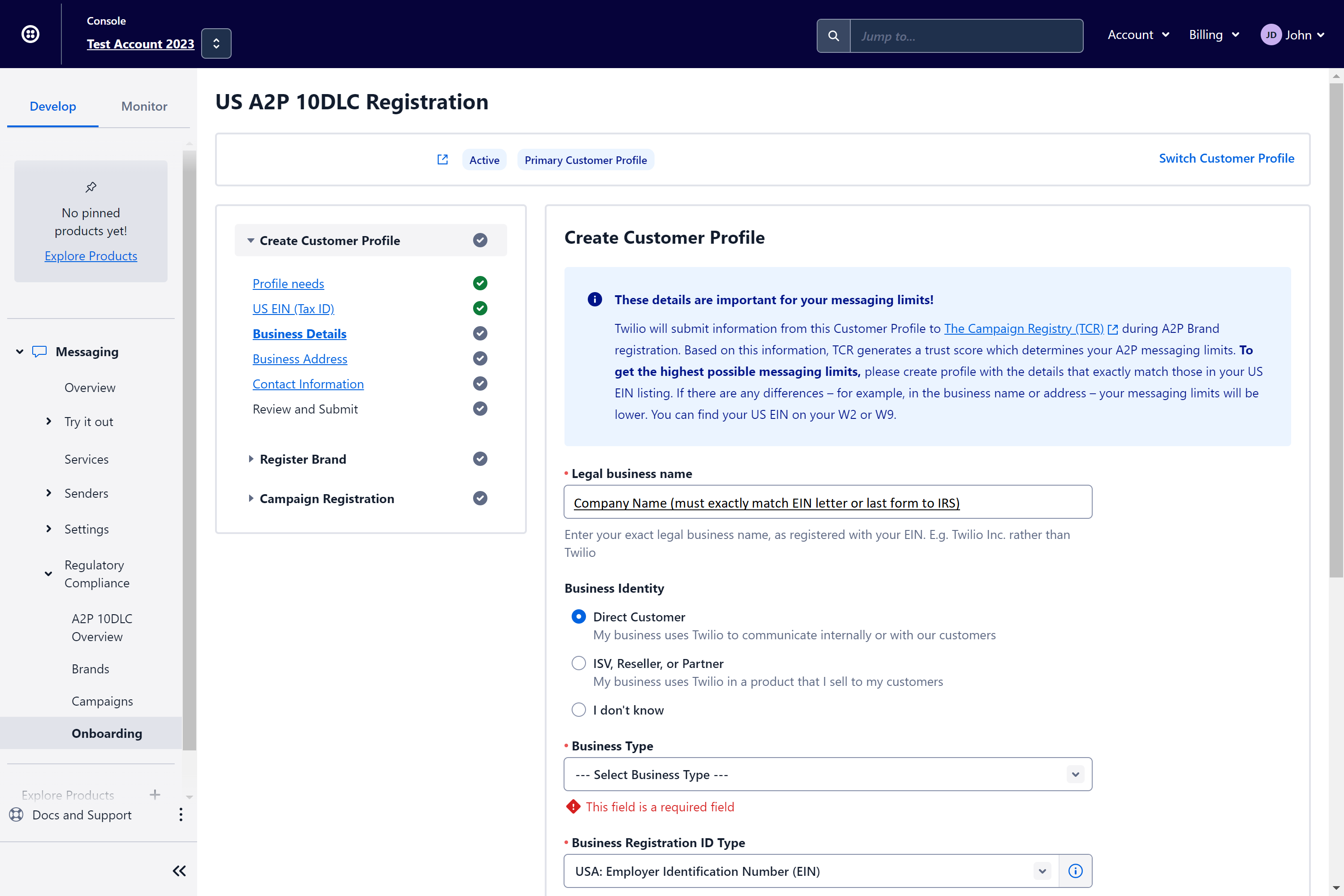Collapse sidebar with double chevron icon
1344x896 pixels.
click(179, 870)
